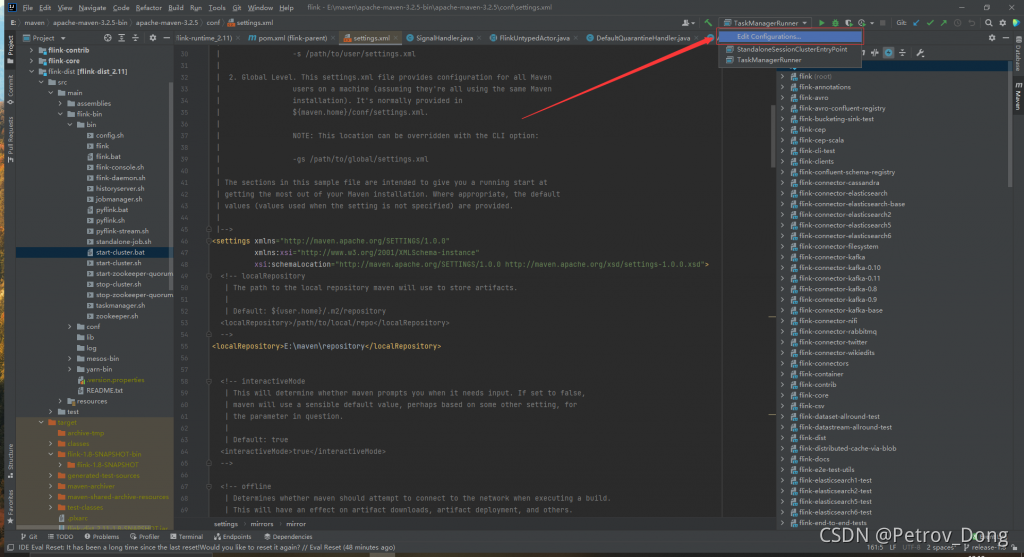
Task: Choose Edit Configurations... from the dropdown
Action: pyautogui.click(x=790, y=37)
